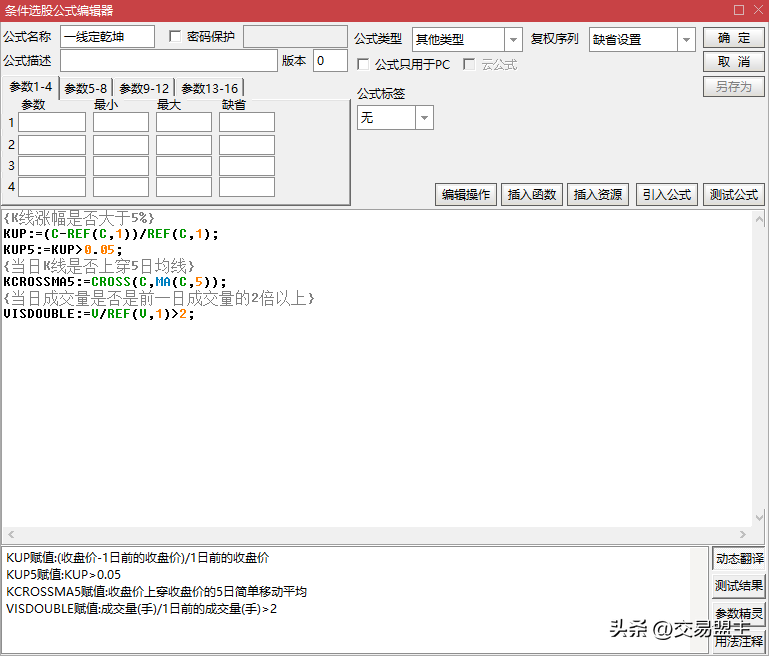Viewport: 769px width, 656px height.
Task: Check the 公式只用于PC option
Action: [364, 64]
